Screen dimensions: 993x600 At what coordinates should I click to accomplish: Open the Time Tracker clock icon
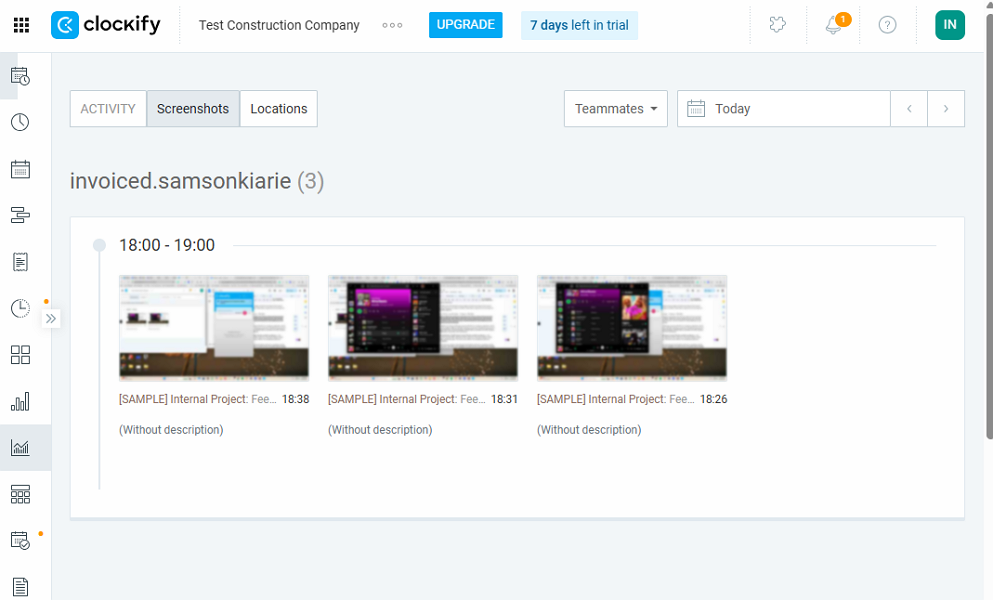tap(19, 122)
